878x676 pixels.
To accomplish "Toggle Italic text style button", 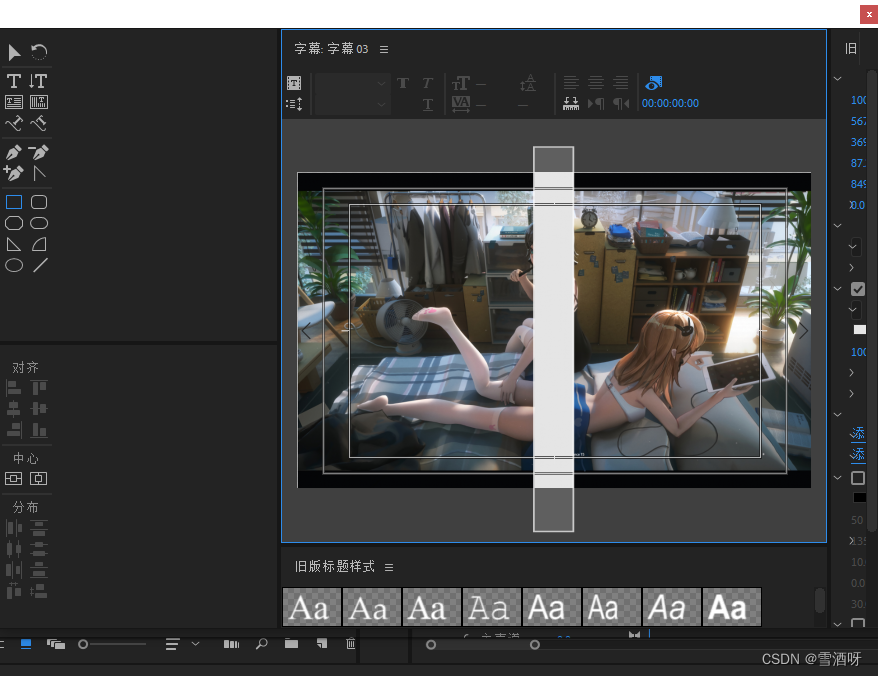I will [427, 83].
